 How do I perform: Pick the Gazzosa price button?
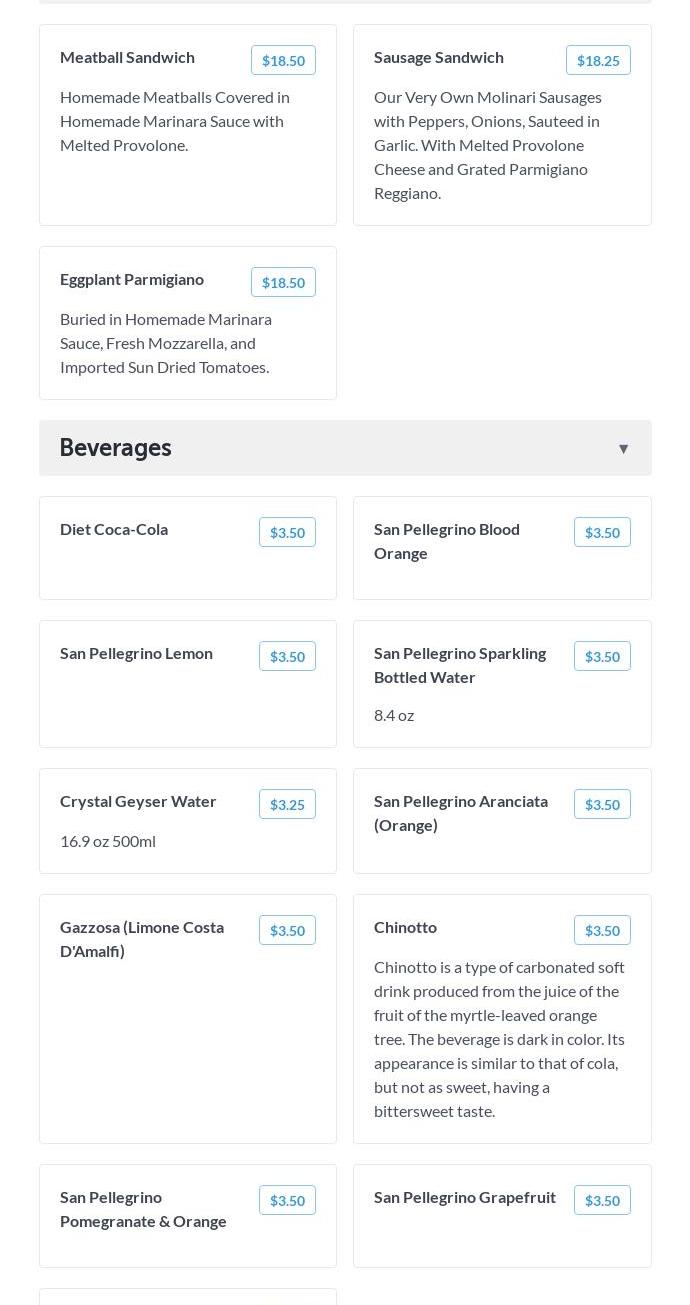click(x=287, y=930)
